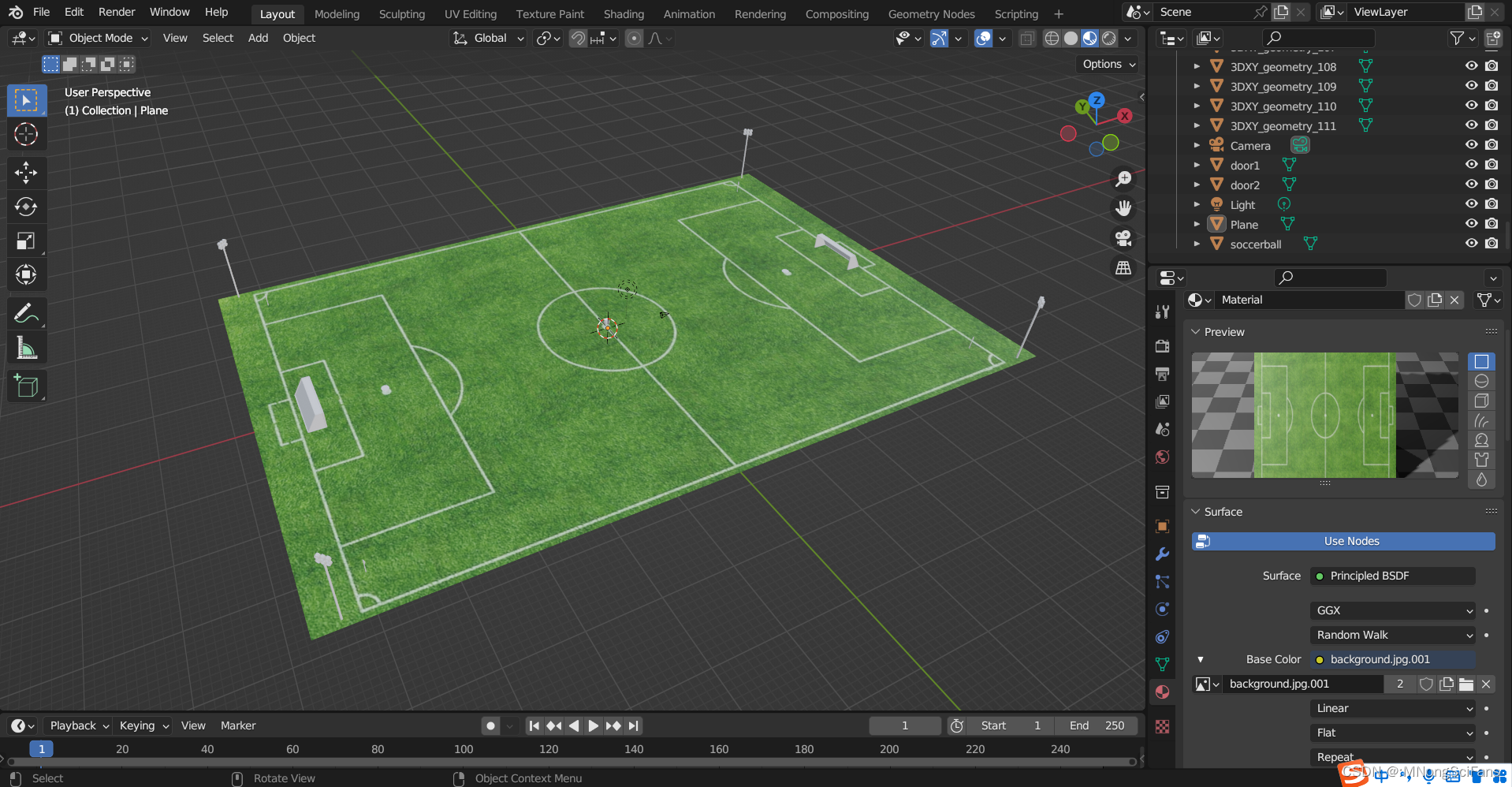Switch to Rendered viewport shading
Screen dimensions: 1512x787
[1109, 38]
